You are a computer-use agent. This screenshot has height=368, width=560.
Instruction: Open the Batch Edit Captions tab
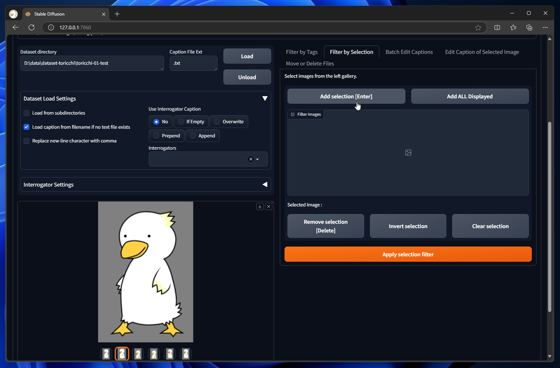tap(409, 52)
